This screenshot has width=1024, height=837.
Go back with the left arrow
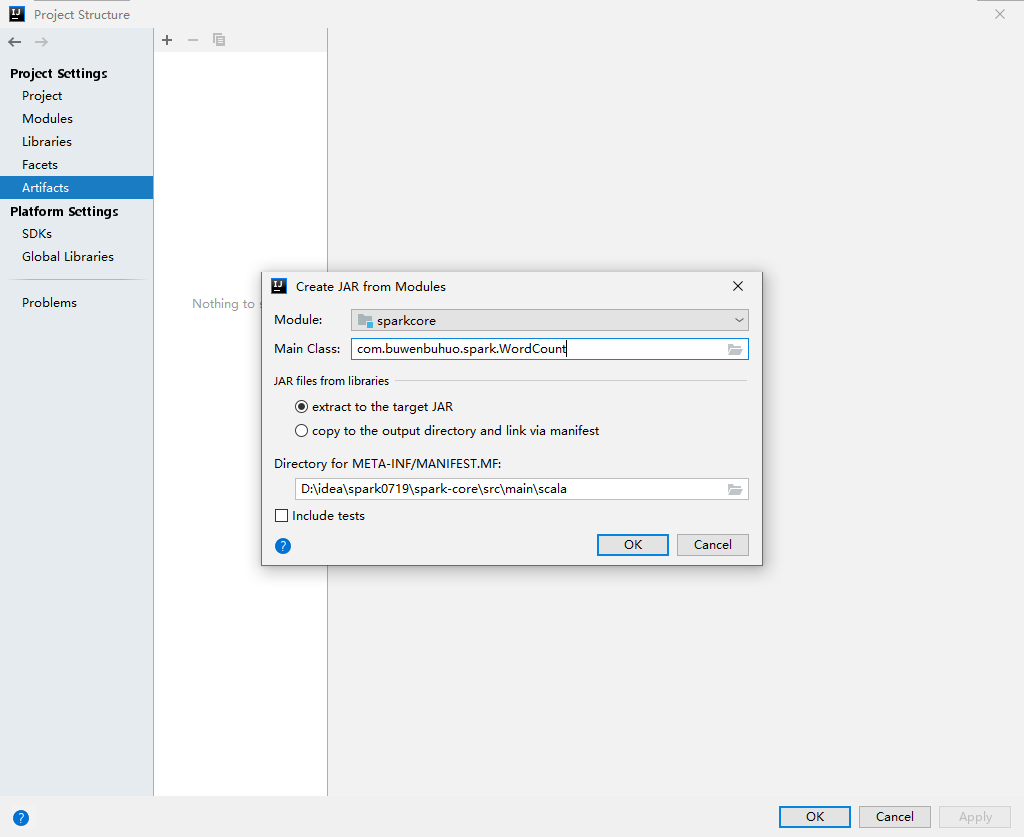[x=15, y=42]
